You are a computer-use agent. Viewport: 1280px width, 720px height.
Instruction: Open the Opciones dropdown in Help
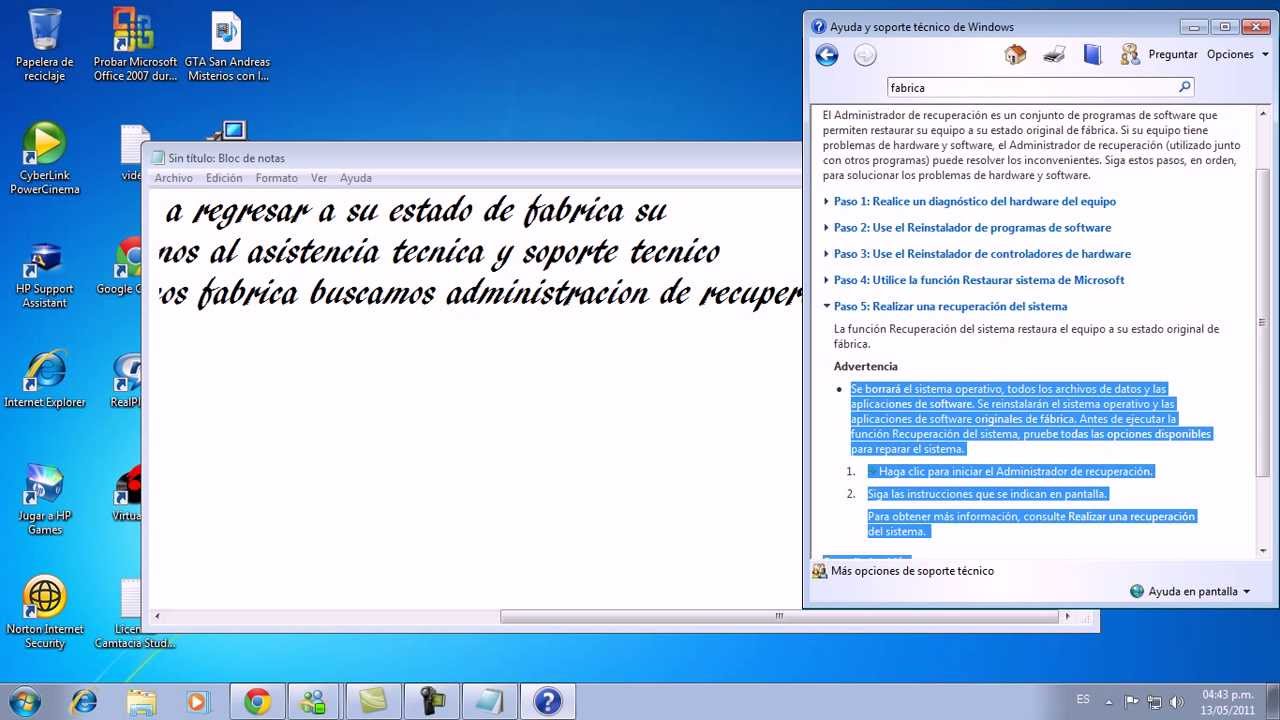[x=1236, y=55]
